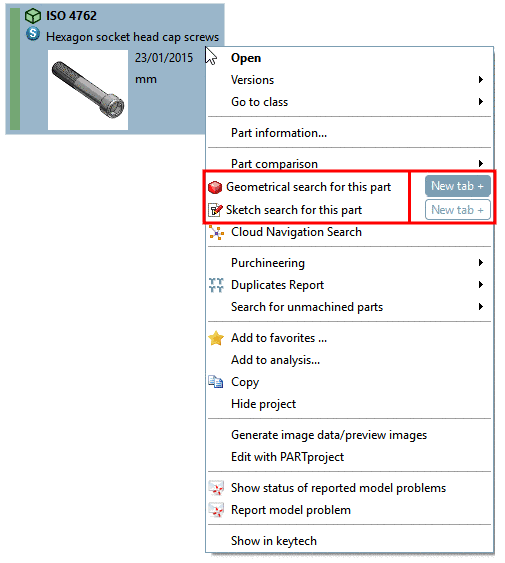The image size is (505, 563).
Task: Select Sketch search for this part
Action: [x=294, y=210]
